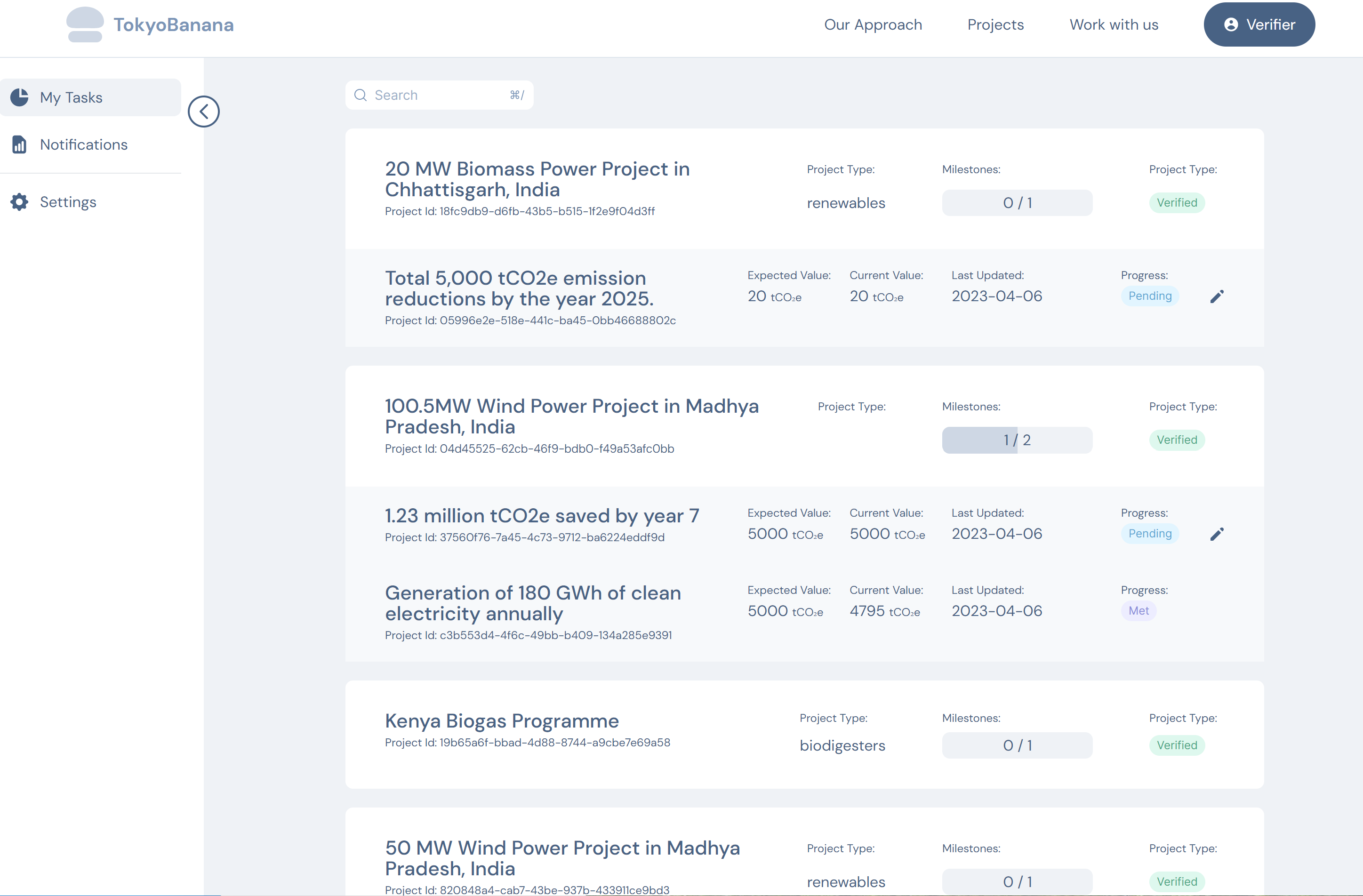Click Verified badge on the Biomass project
This screenshot has height=896, width=1363.
coord(1177,203)
